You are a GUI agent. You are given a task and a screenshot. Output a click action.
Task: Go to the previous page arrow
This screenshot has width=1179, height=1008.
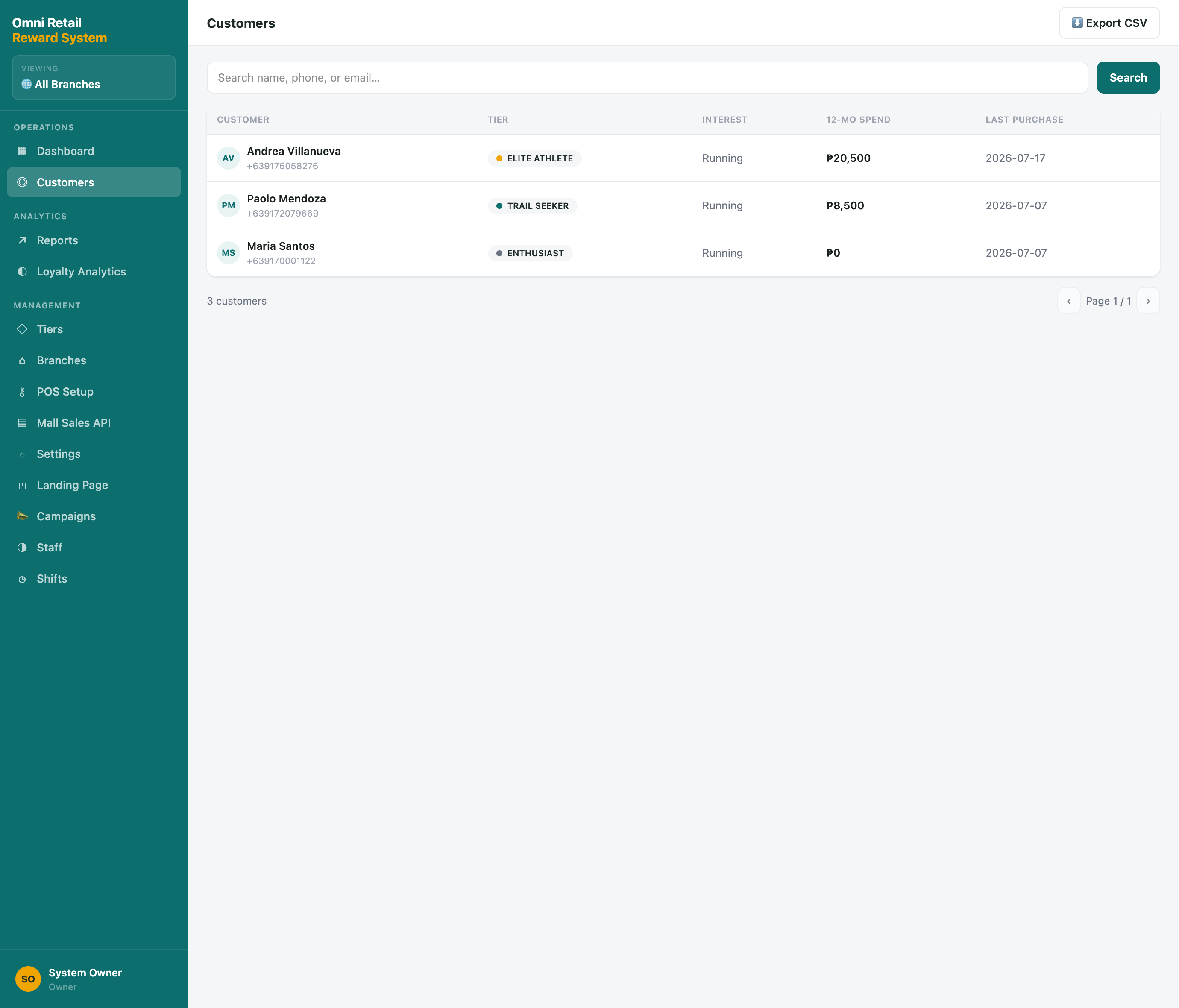1069,301
